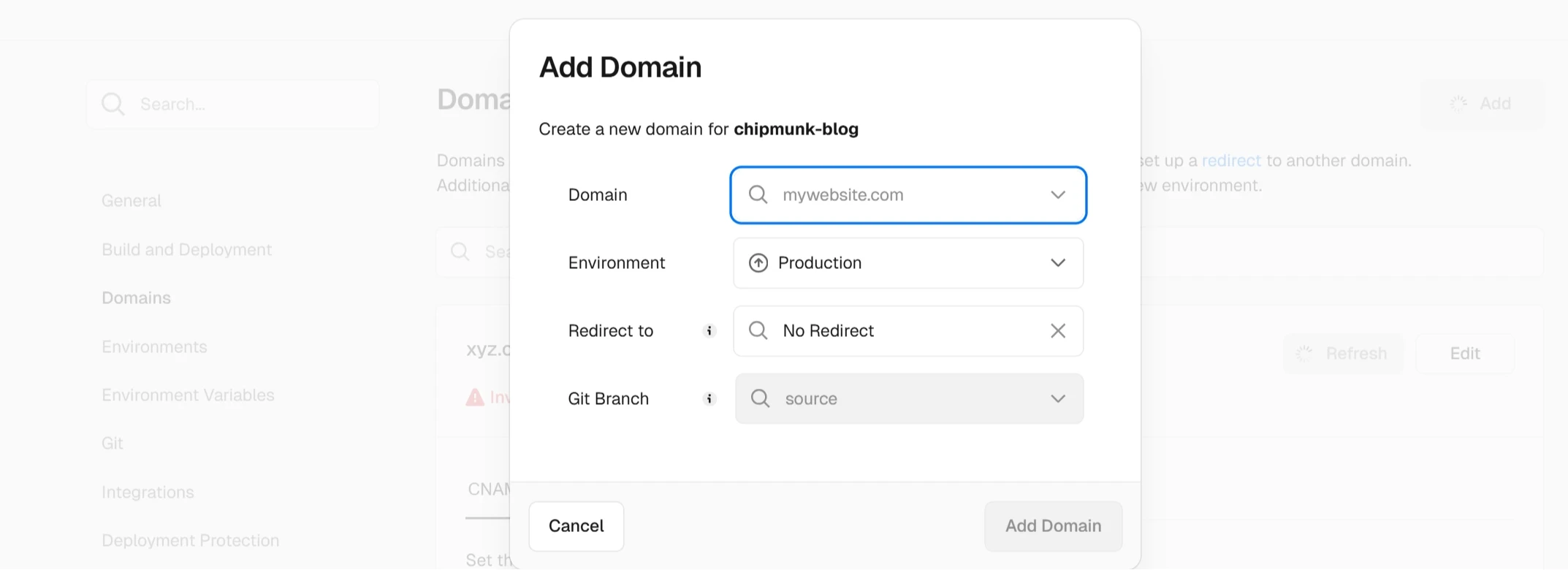
Task: Click the Git Branch info icon
Action: [x=709, y=399]
